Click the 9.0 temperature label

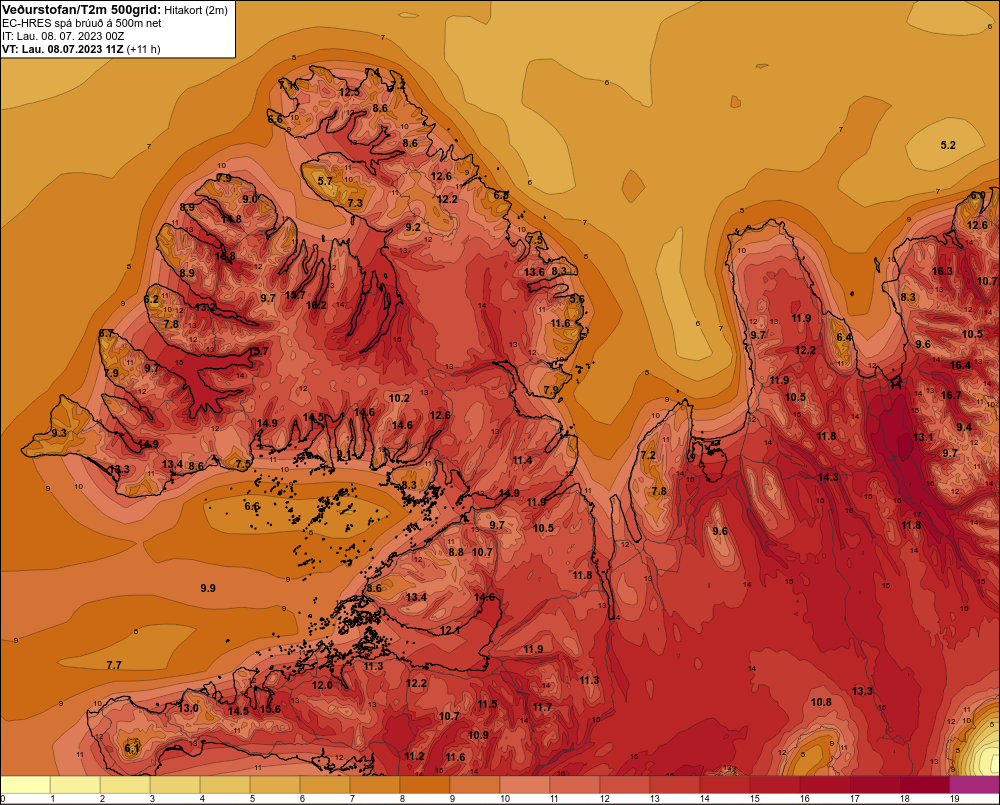point(249,199)
